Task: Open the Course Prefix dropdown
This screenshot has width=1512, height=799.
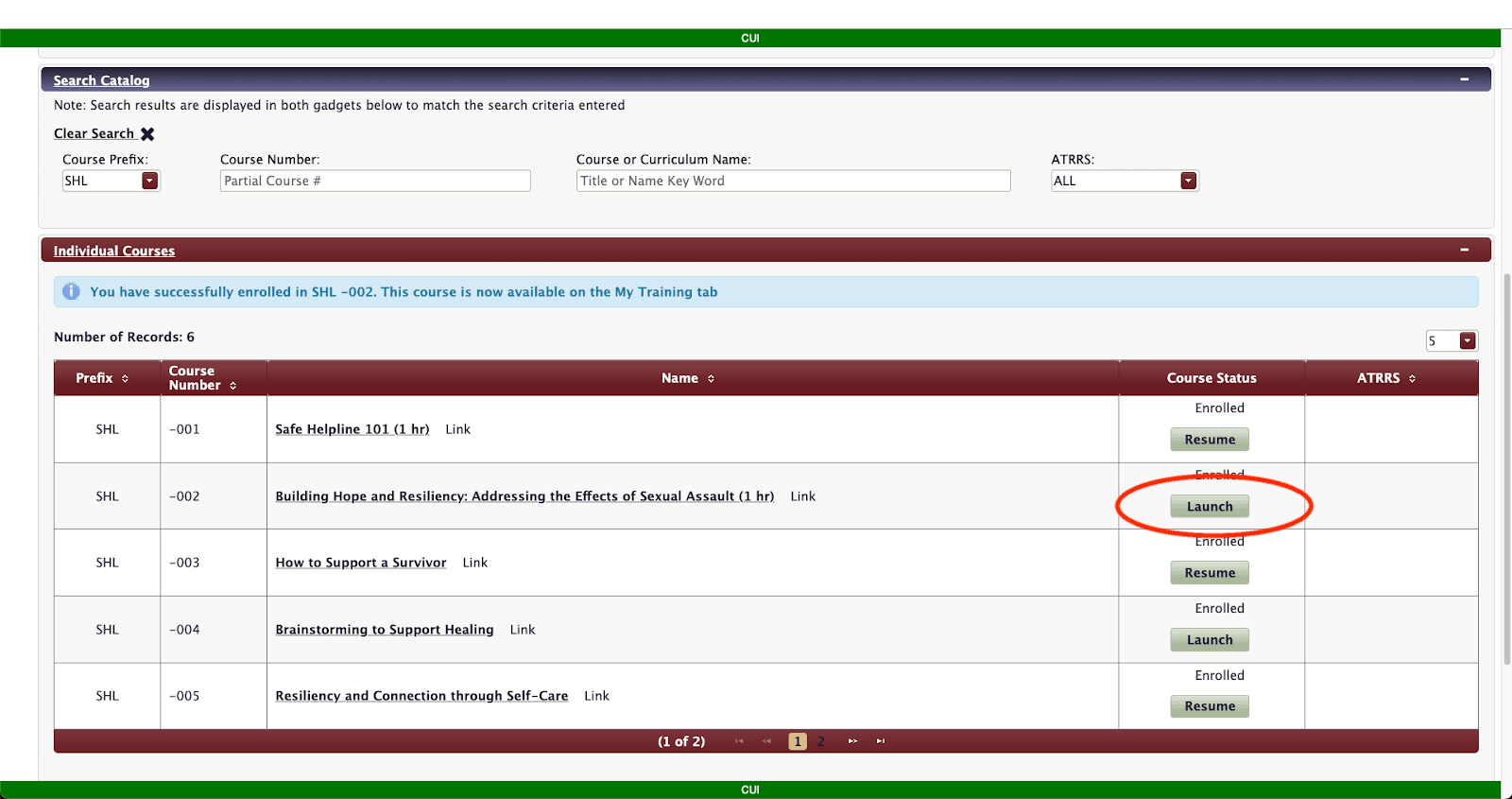Action: 149,181
